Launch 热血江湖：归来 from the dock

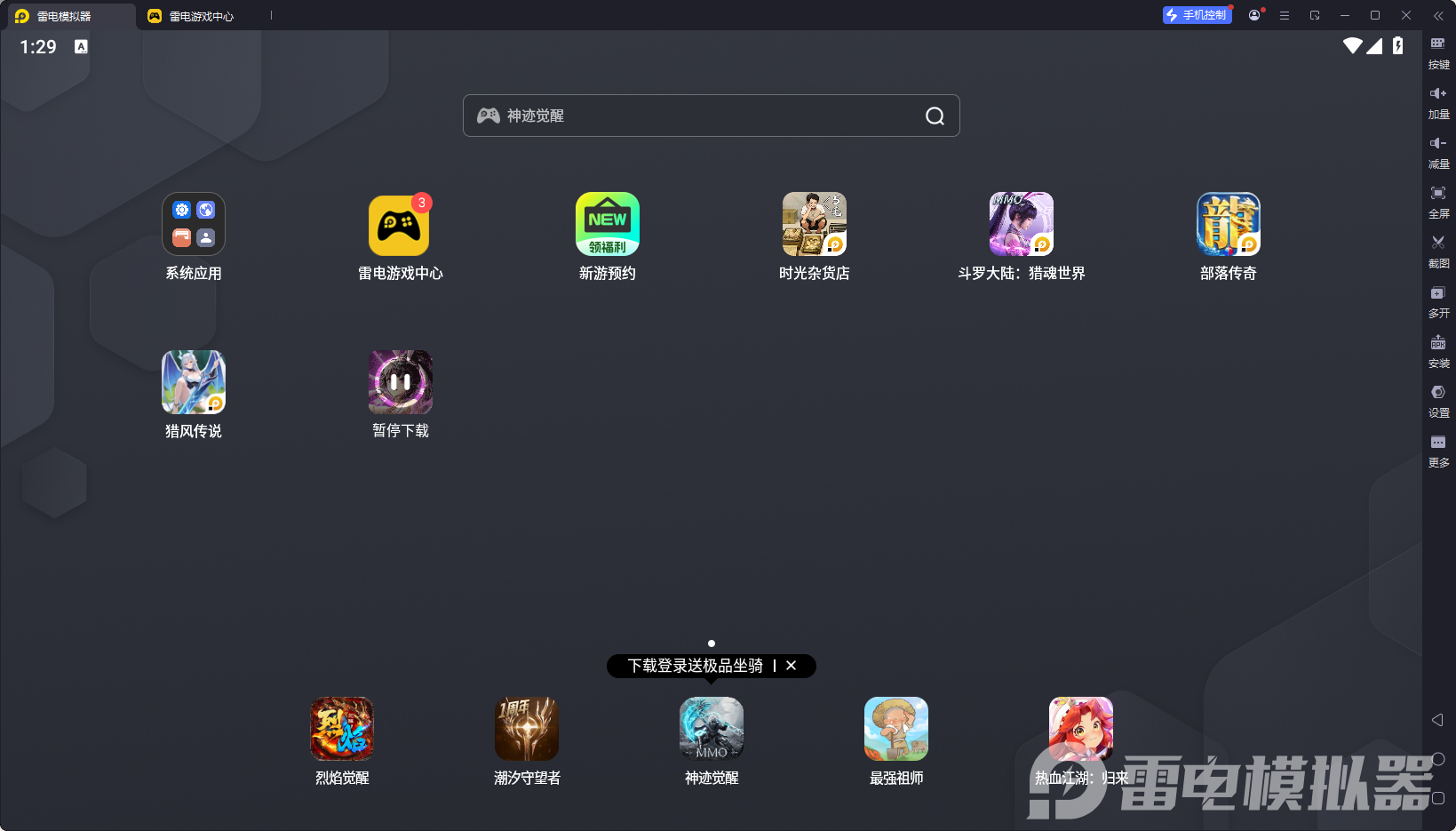point(1081,729)
